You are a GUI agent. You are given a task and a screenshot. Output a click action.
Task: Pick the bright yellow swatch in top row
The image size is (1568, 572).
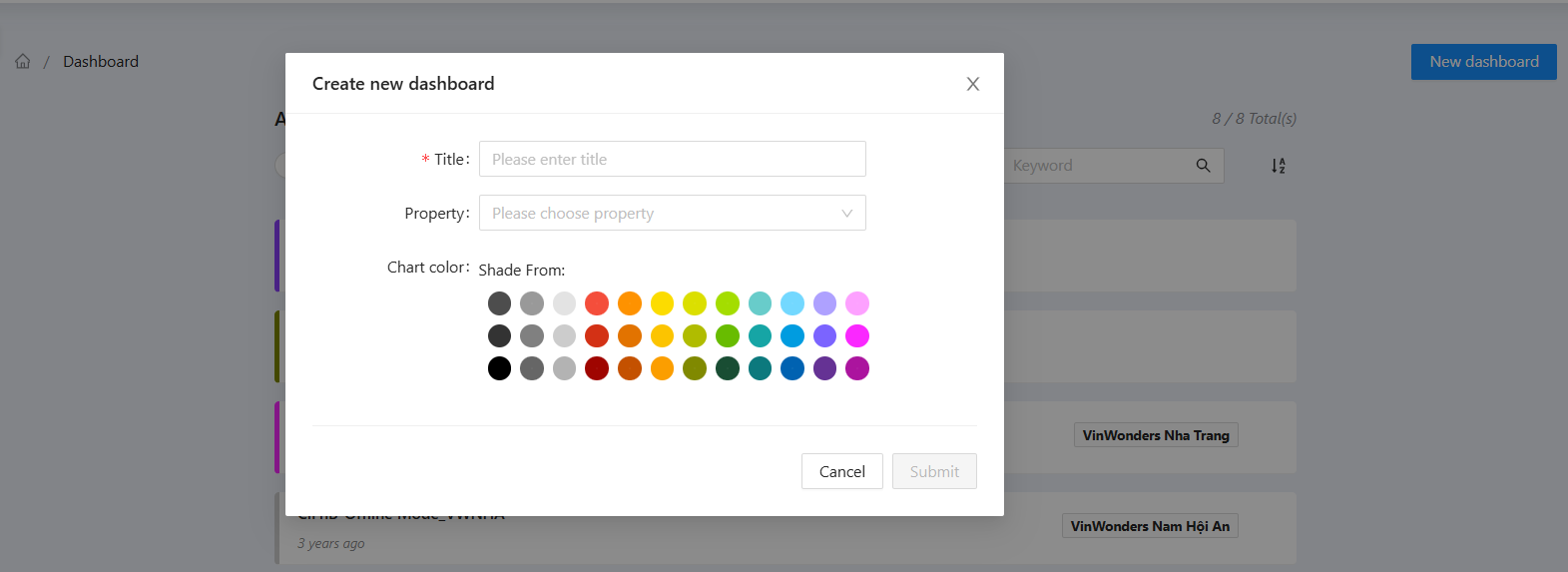[662, 303]
